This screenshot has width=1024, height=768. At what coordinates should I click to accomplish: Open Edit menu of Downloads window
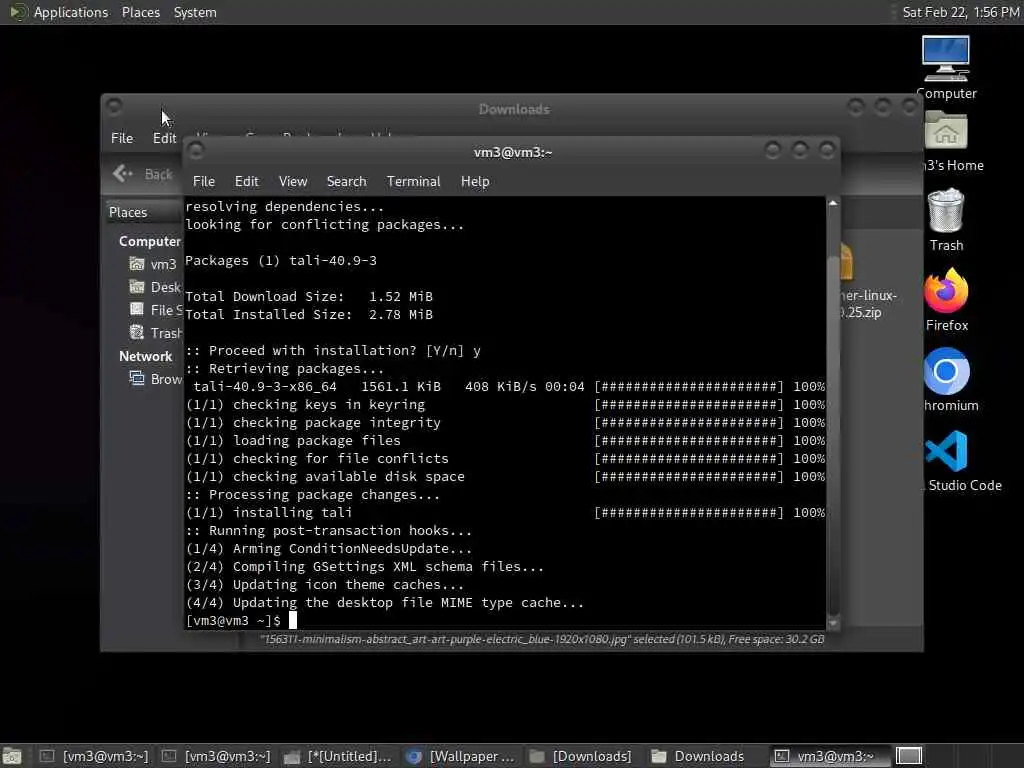[x=164, y=138]
